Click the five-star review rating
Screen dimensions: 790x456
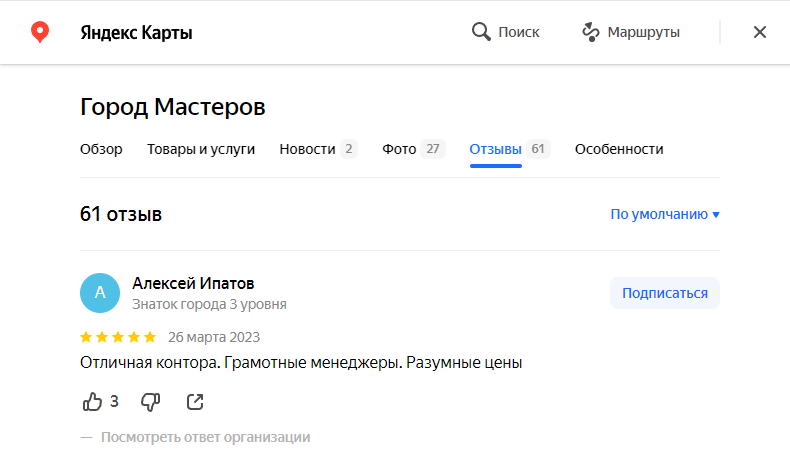(x=118, y=337)
